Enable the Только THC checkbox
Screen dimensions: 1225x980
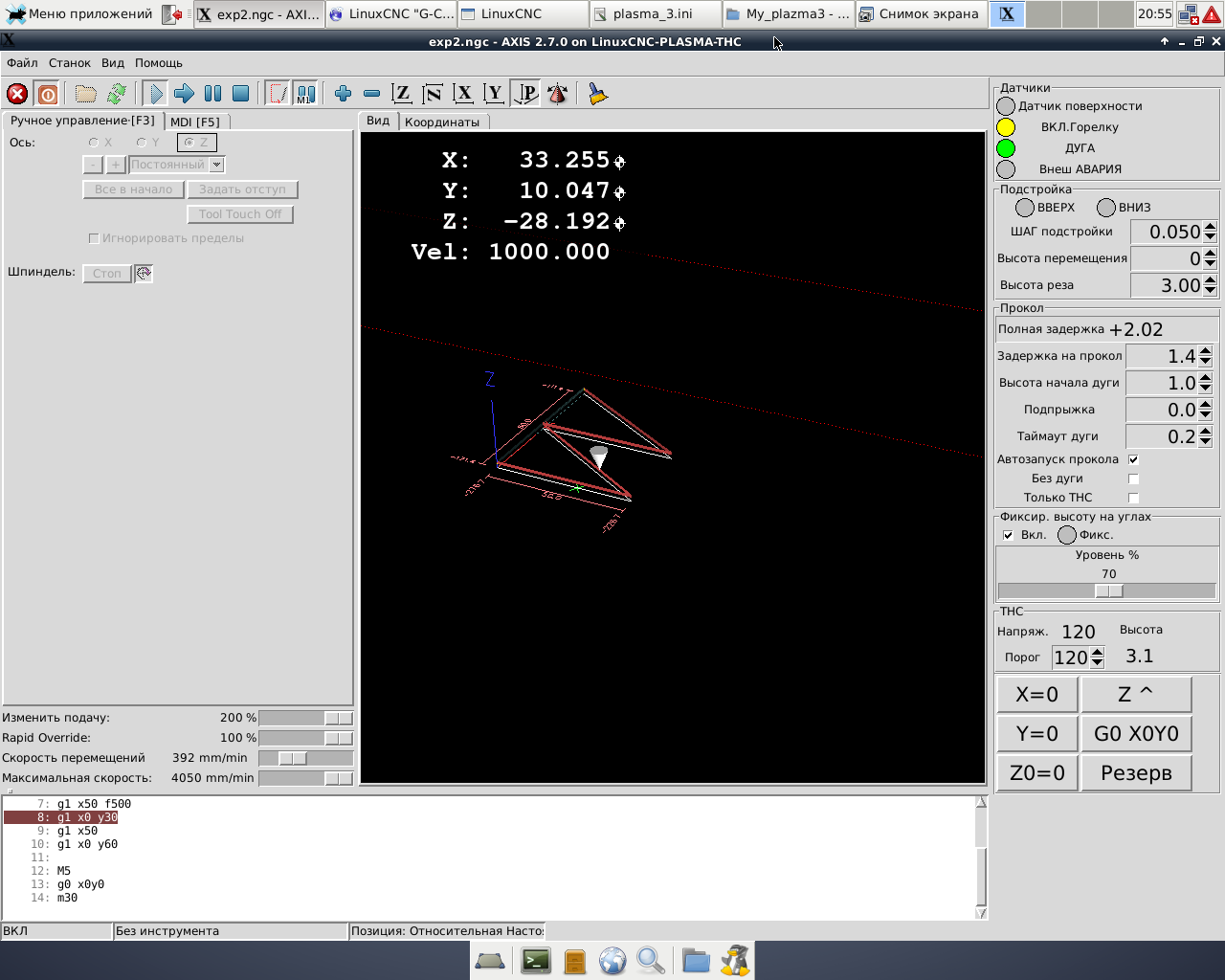(1133, 498)
